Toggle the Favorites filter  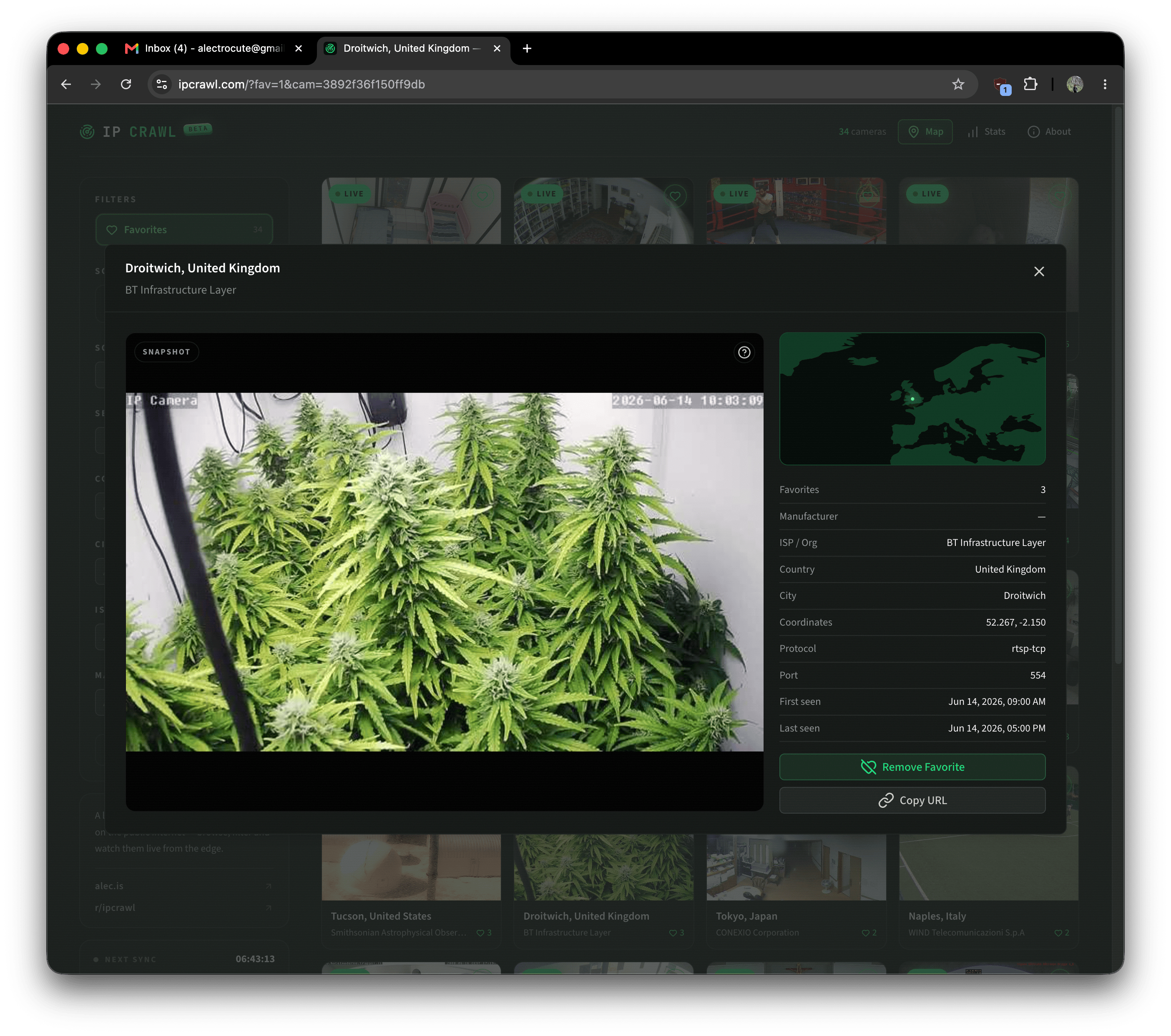point(184,230)
